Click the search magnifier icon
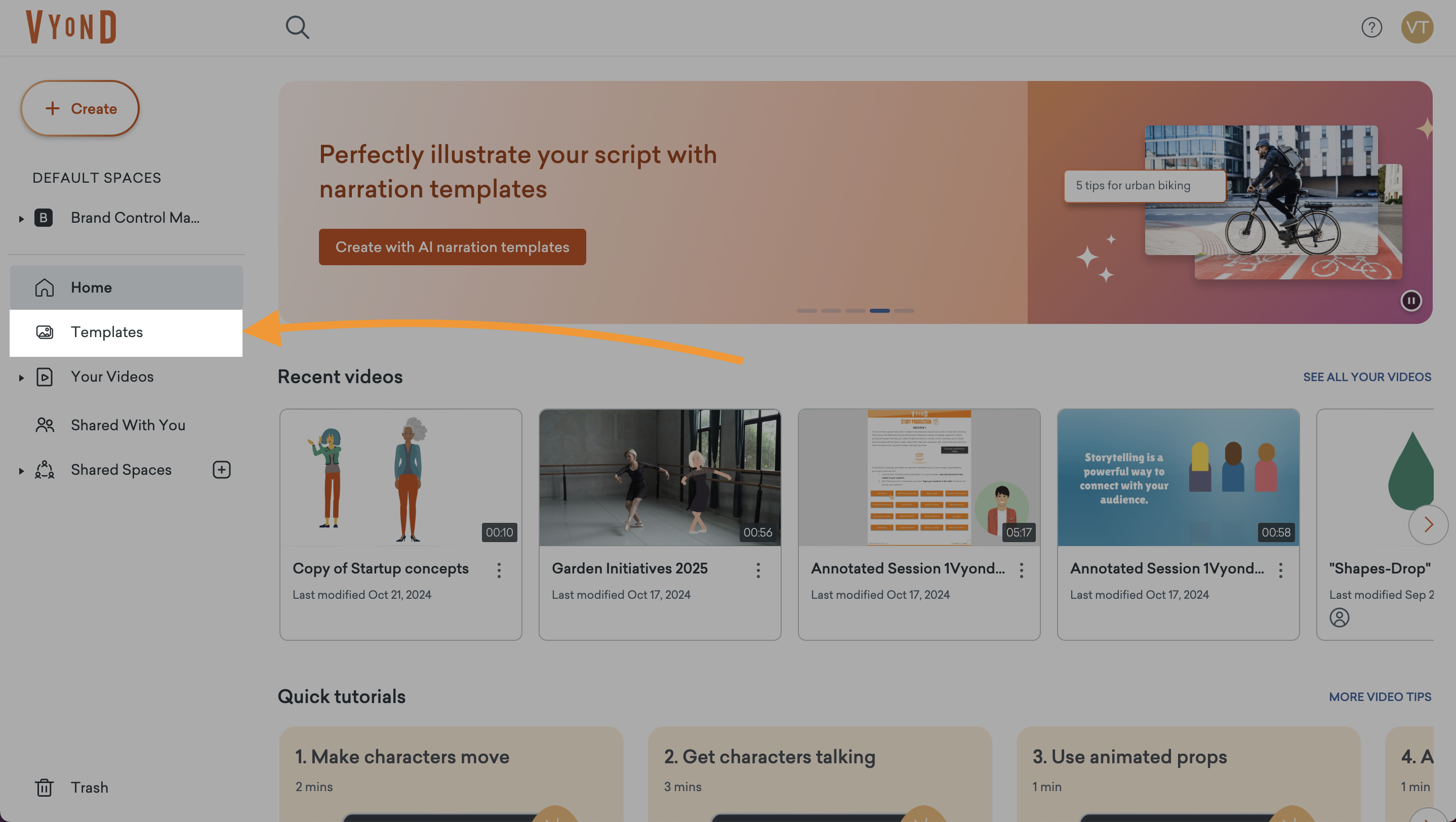 [297, 27]
